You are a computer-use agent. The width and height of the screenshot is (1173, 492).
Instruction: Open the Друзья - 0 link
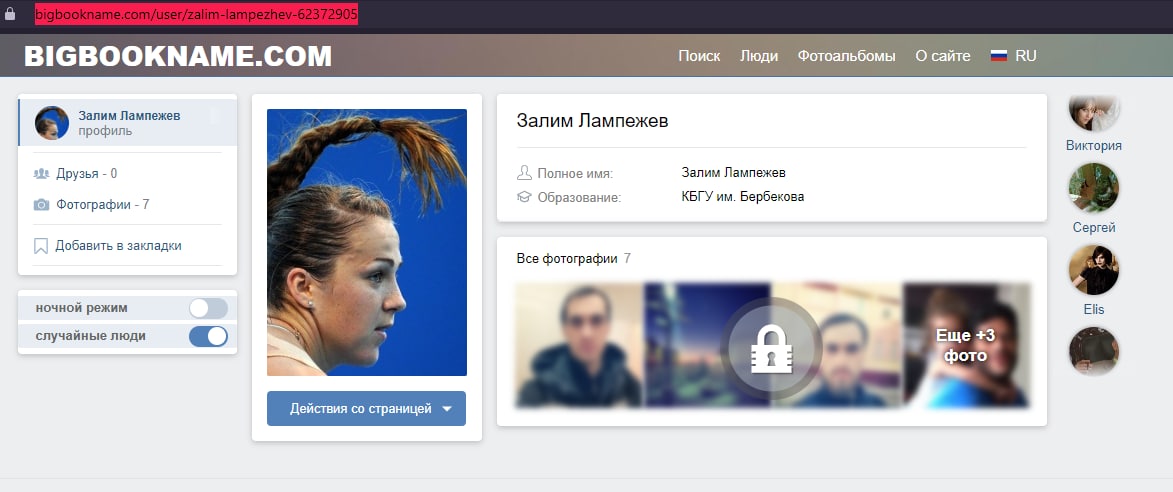click(x=87, y=173)
